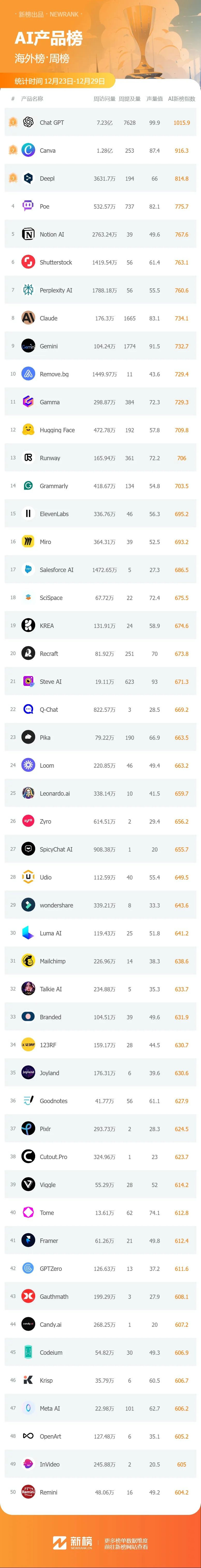201x1568 pixels.
Task: Click the ElevenLabs logo icon
Action: click(x=28, y=514)
